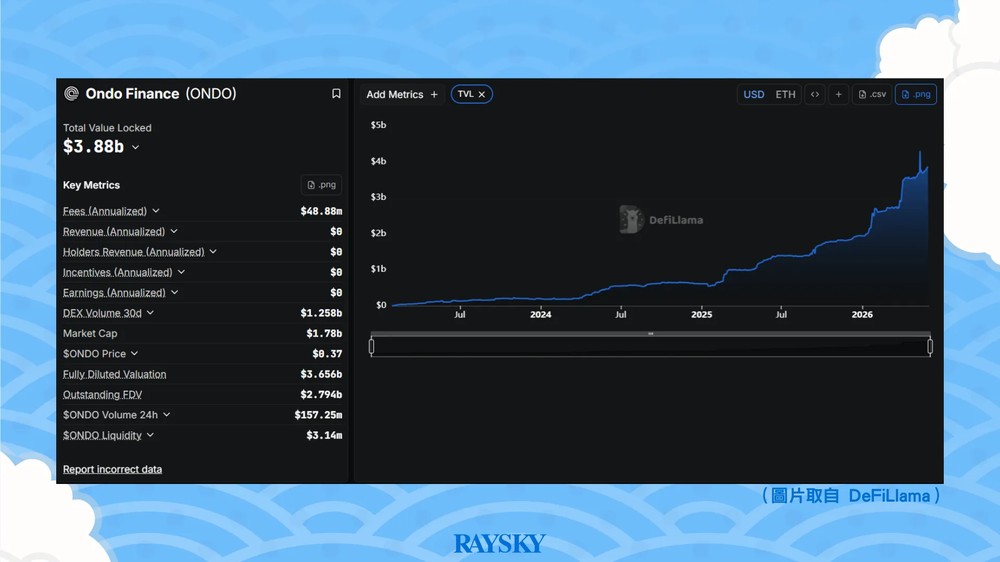Click the $157.25m volume value
Screen dimensions: 1000x562
[x=318, y=415]
